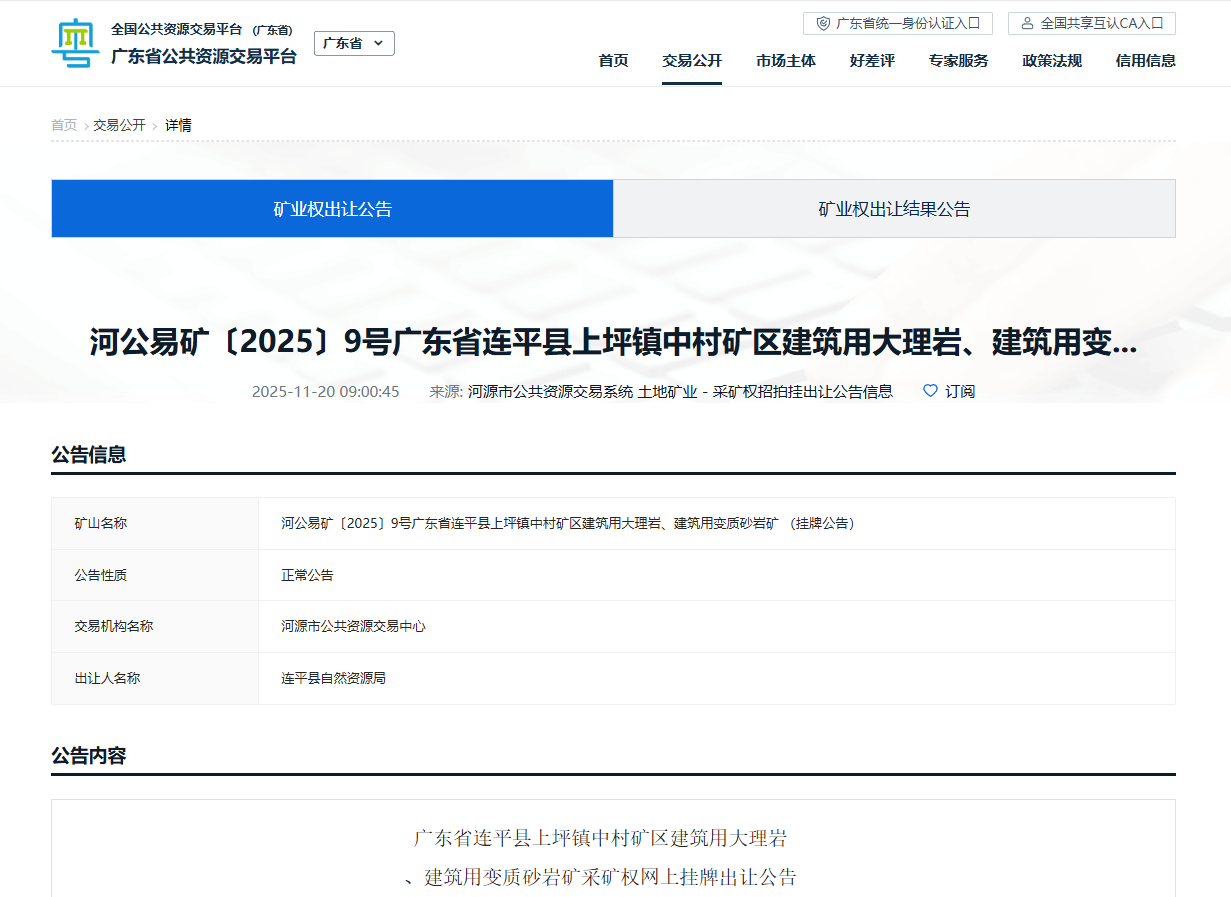Navigate to 政策法规 section
This screenshot has height=897, width=1231.
[1051, 61]
